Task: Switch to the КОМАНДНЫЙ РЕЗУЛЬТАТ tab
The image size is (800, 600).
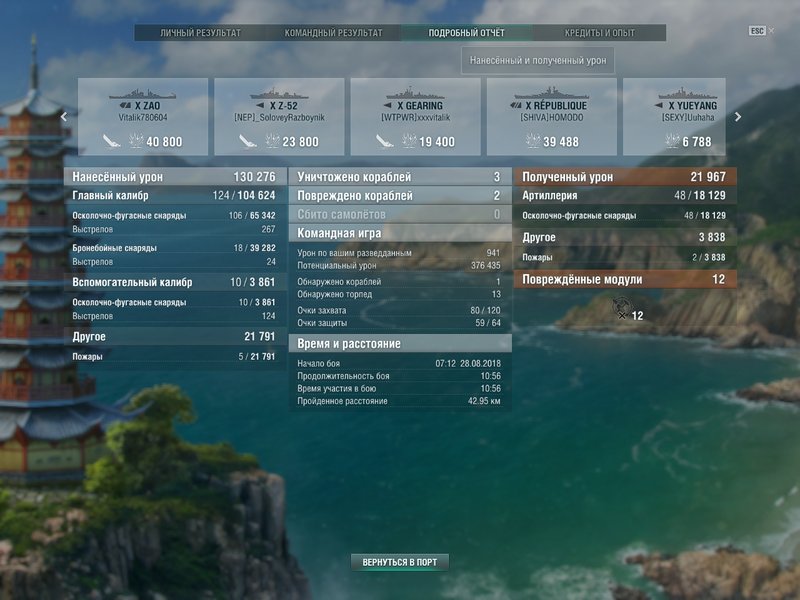Action: [333, 33]
